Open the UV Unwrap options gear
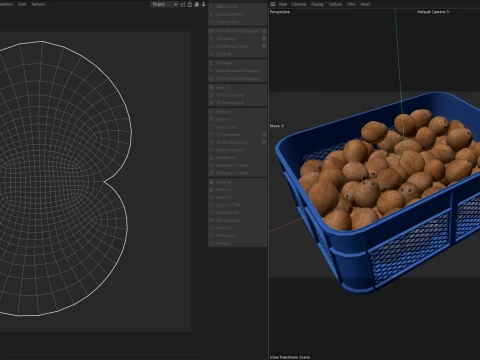The width and height of the screenshot is (480, 360). click(264, 39)
